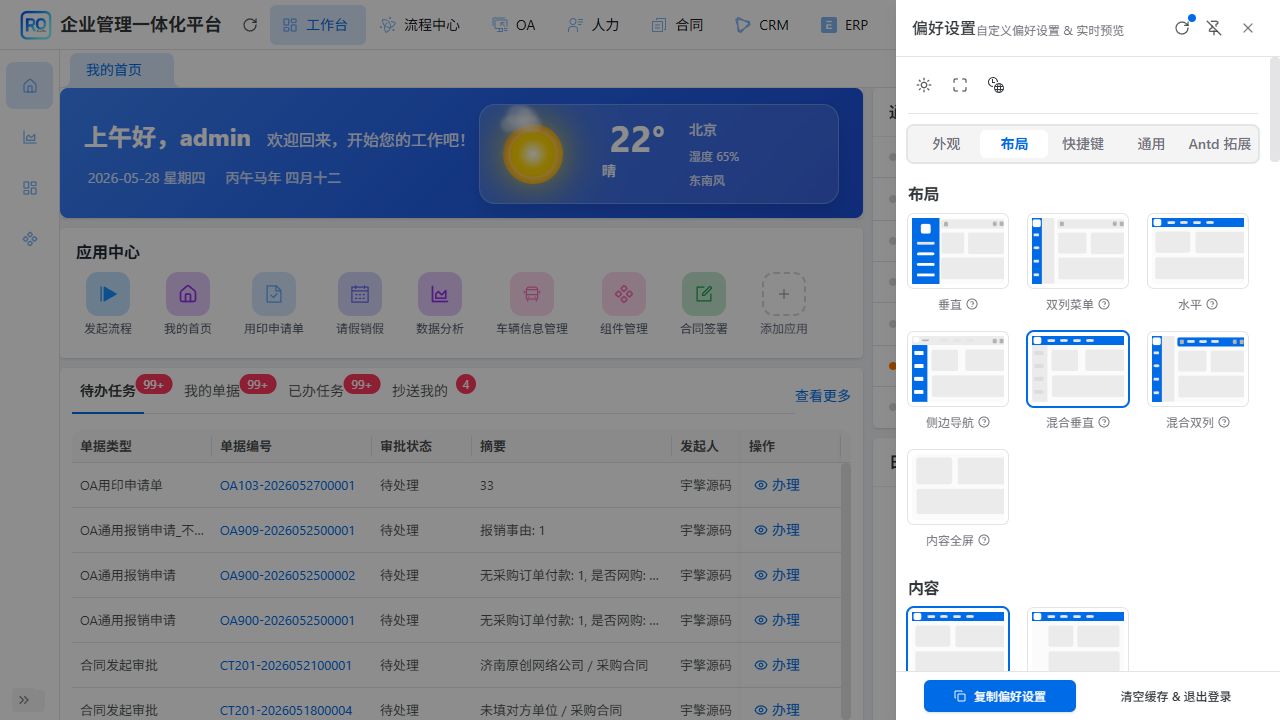Select the 内容全屏 layout thumbnail

(x=958, y=487)
